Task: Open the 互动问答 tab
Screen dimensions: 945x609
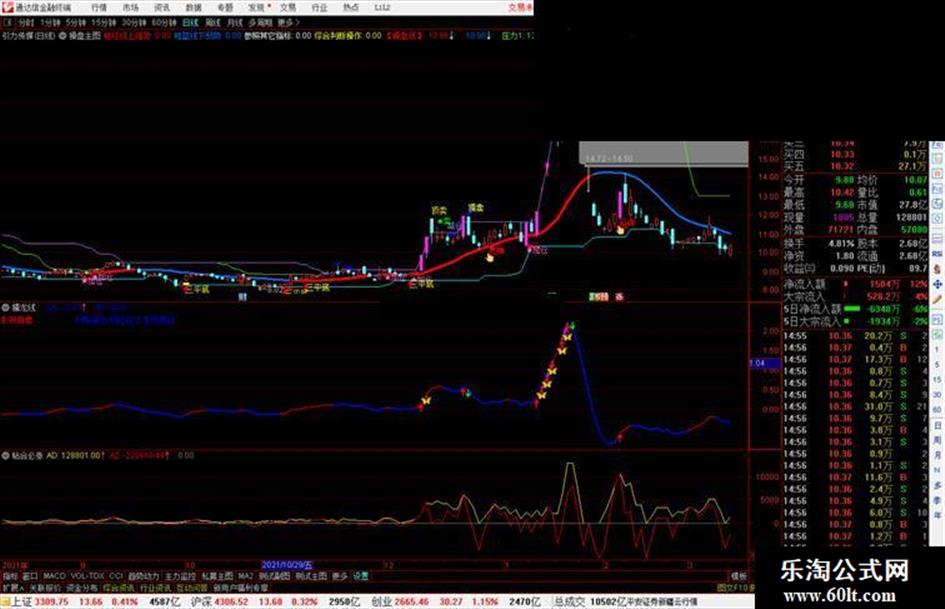Action: (x=192, y=587)
